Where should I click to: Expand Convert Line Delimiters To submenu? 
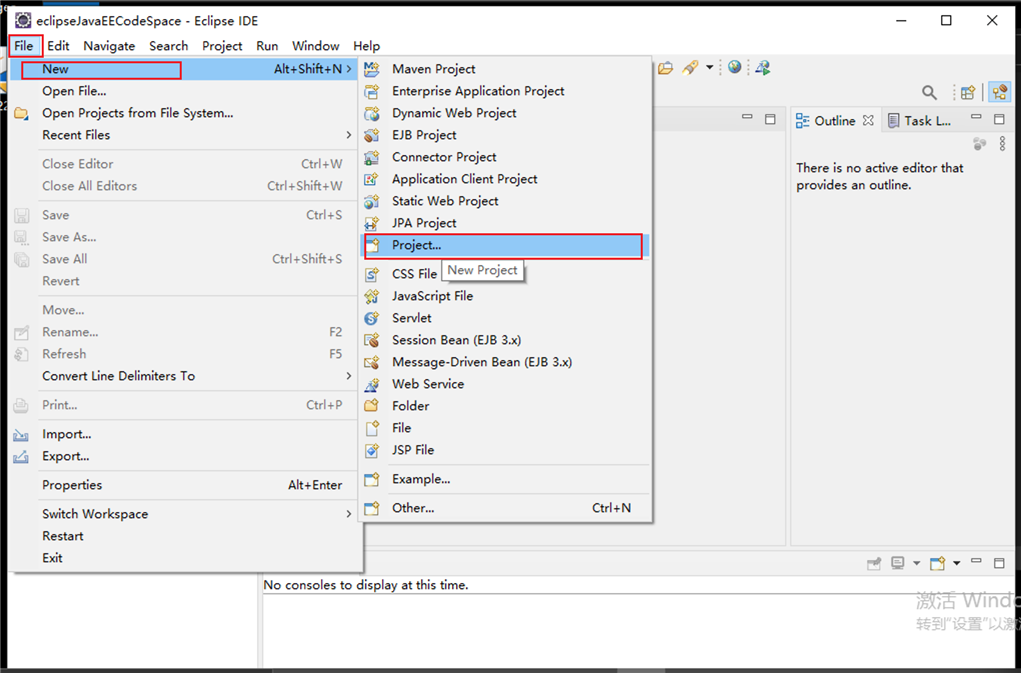point(184,376)
